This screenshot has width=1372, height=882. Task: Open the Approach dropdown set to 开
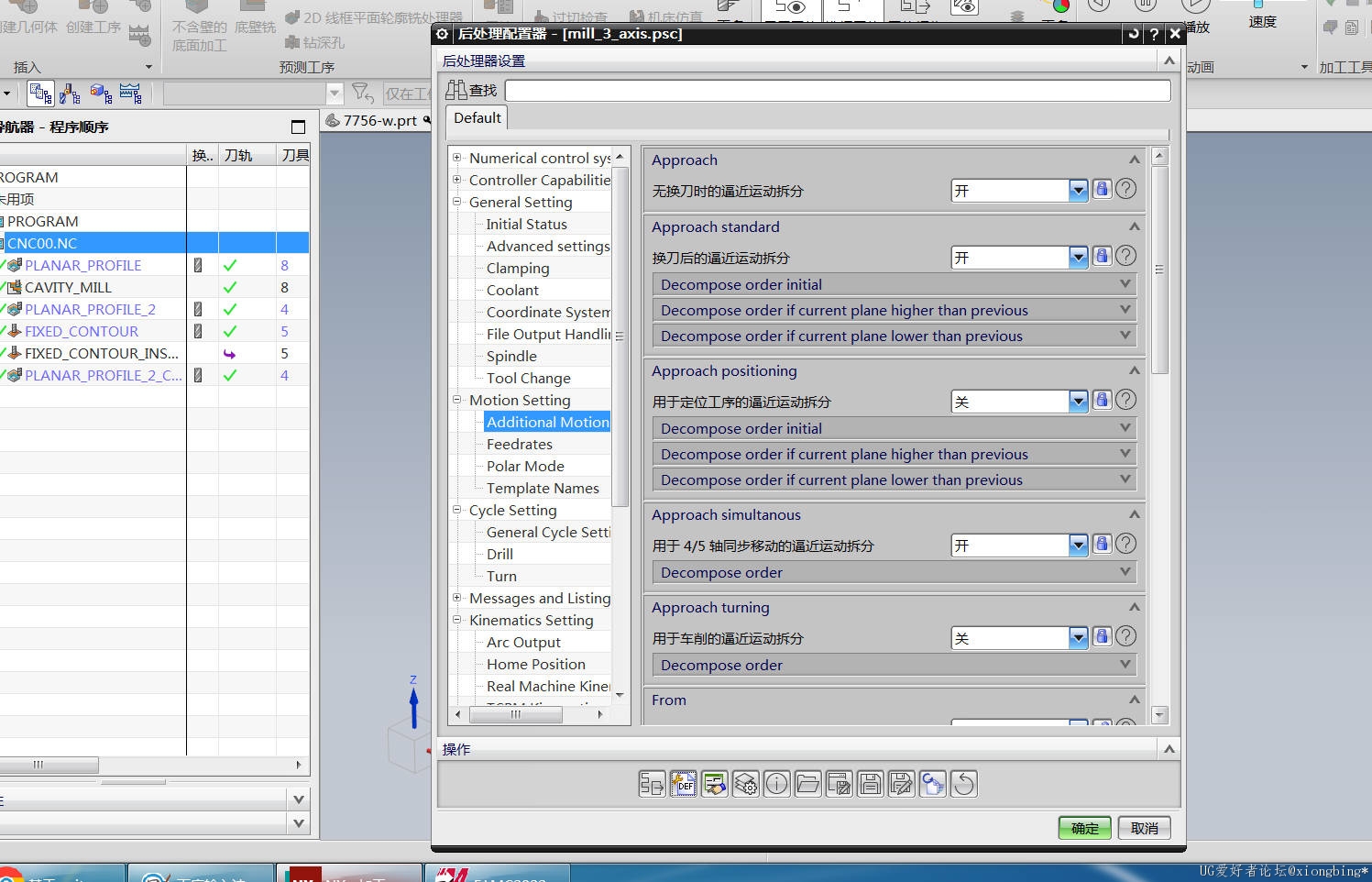(x=1019, y=191)
